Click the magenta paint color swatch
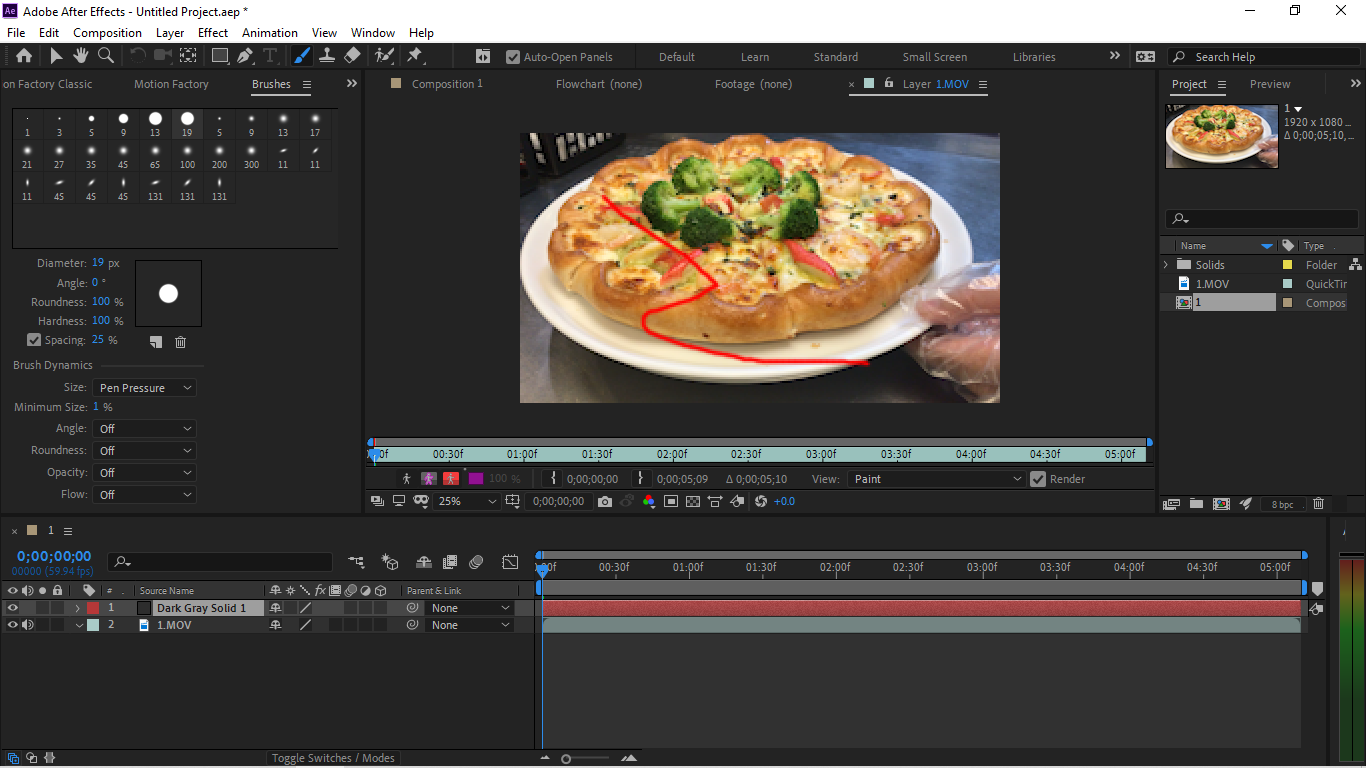The height and width of the screenshot is (768, 1366). (477, 480)
